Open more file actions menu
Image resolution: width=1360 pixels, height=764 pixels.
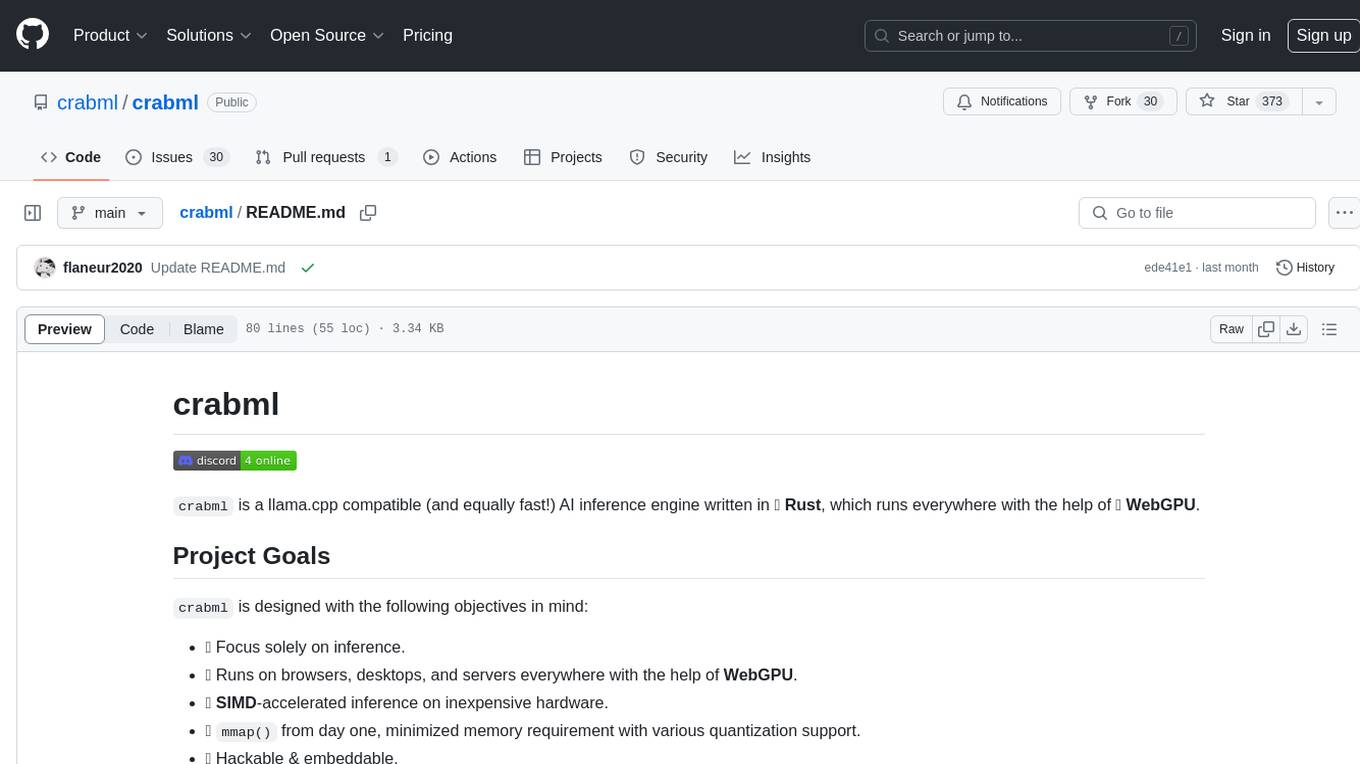(x=1344, y=213)
